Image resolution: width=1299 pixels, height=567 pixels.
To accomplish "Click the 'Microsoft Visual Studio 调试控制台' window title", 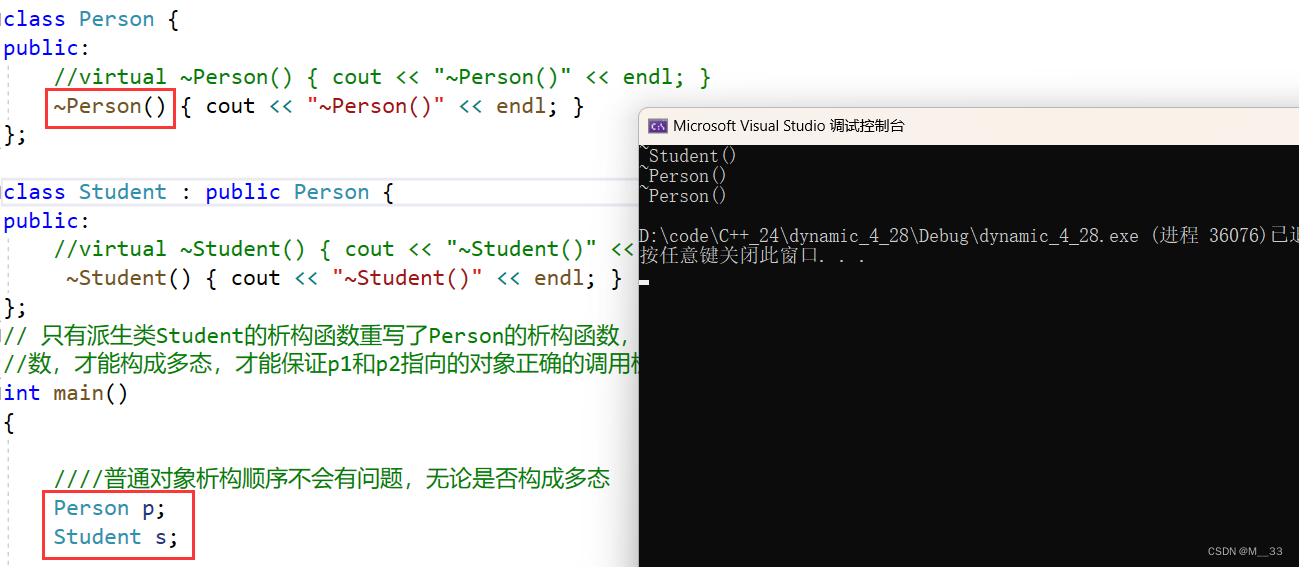I will point(788,126).
